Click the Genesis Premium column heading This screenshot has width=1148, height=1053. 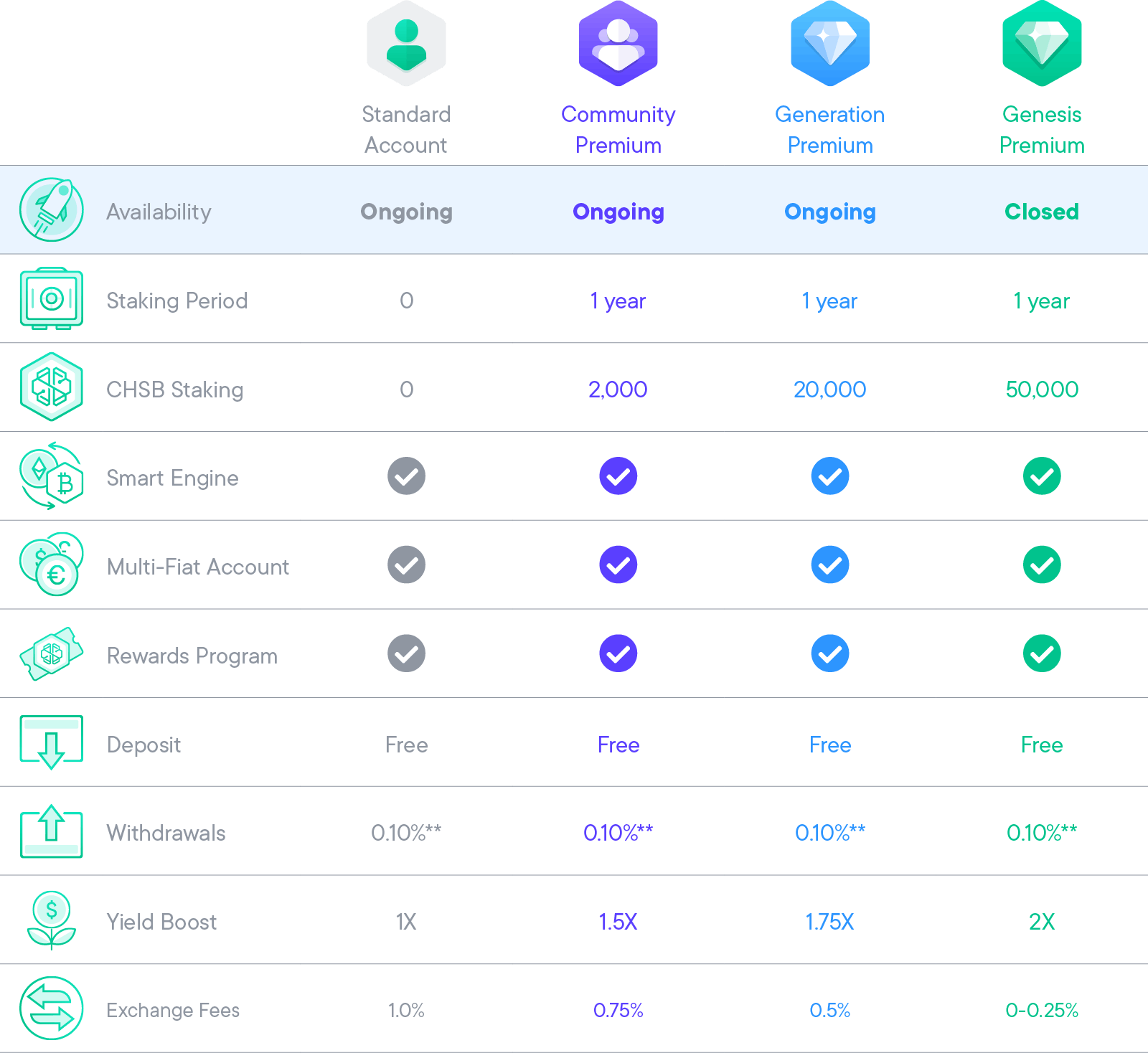point(1042,130)
